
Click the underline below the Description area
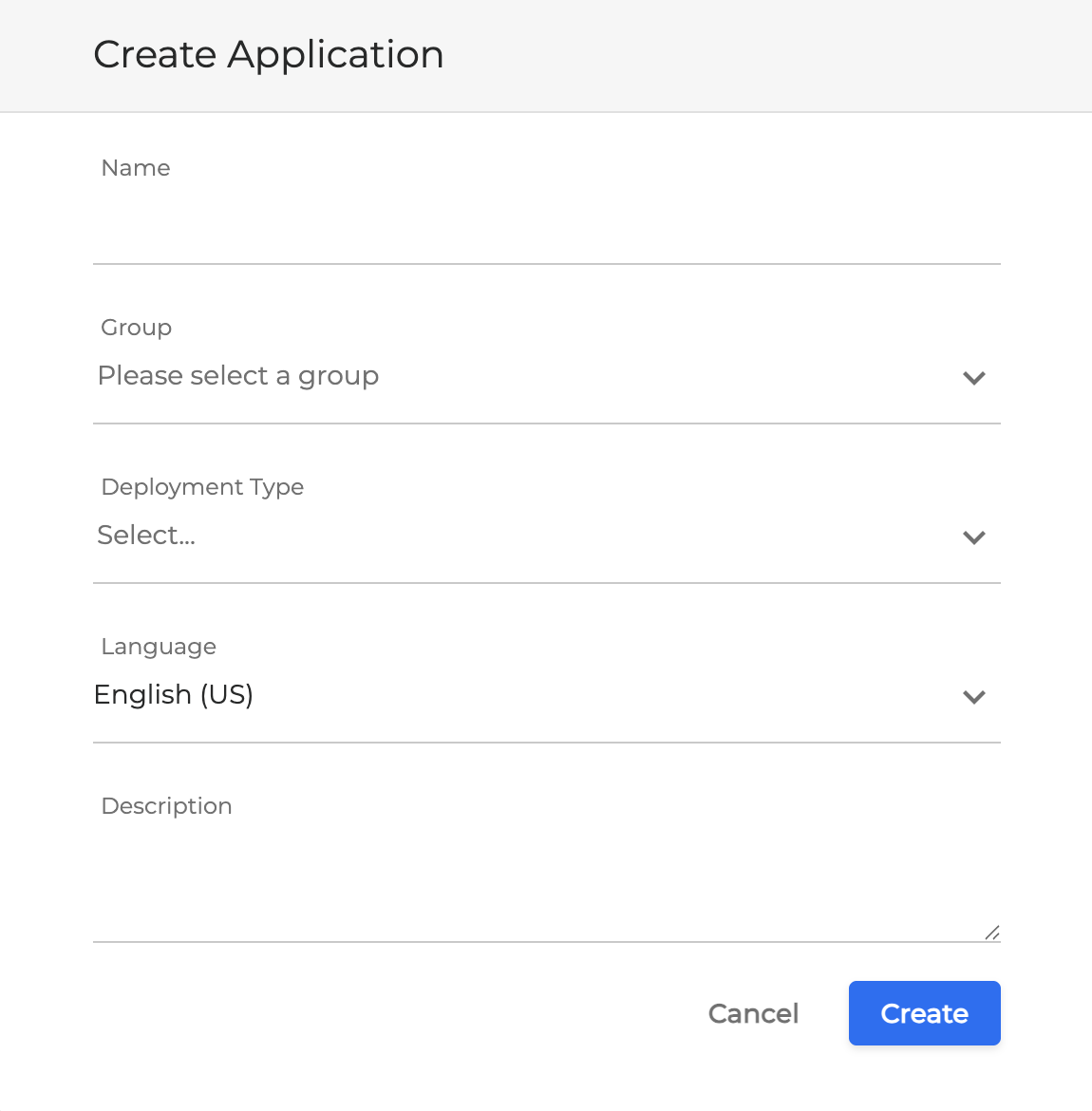point(546,942)
